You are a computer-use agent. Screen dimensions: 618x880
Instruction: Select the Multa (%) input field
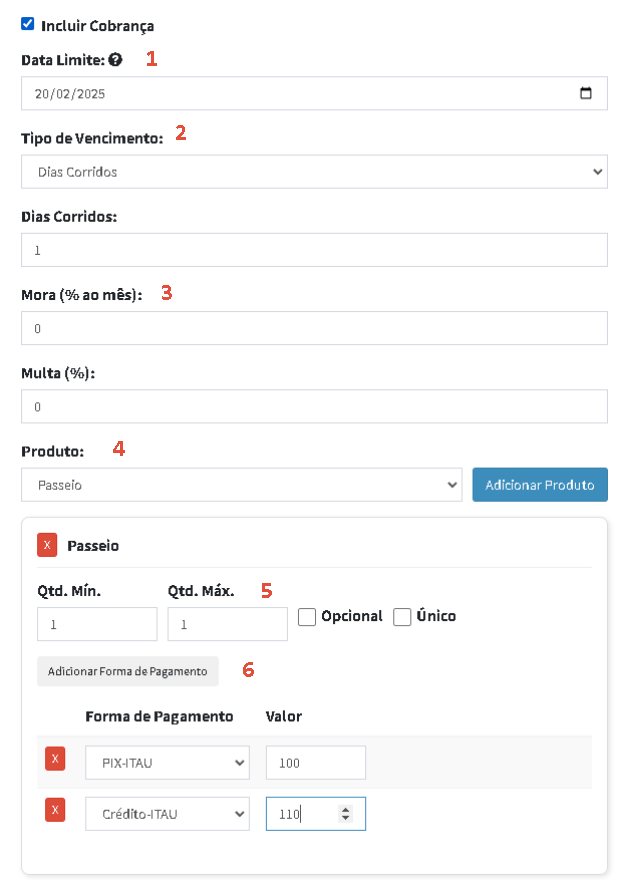click(314, 406)
